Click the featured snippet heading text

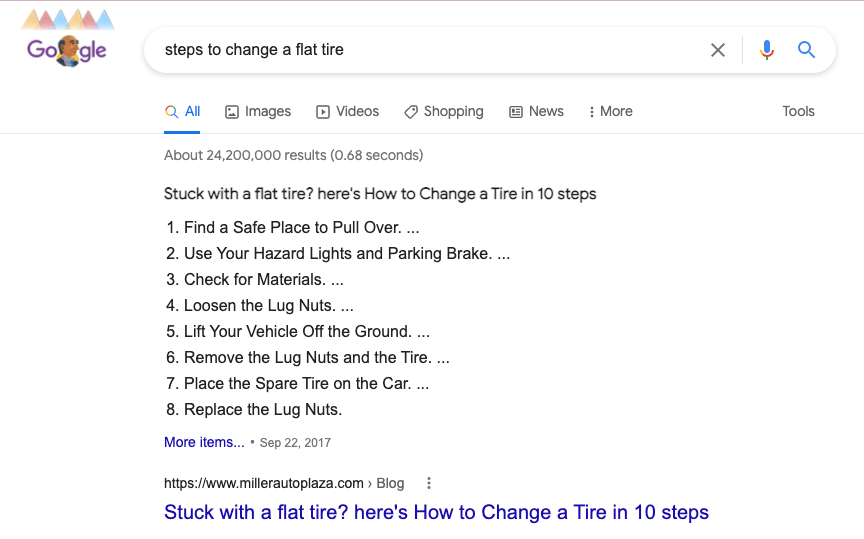380,193
